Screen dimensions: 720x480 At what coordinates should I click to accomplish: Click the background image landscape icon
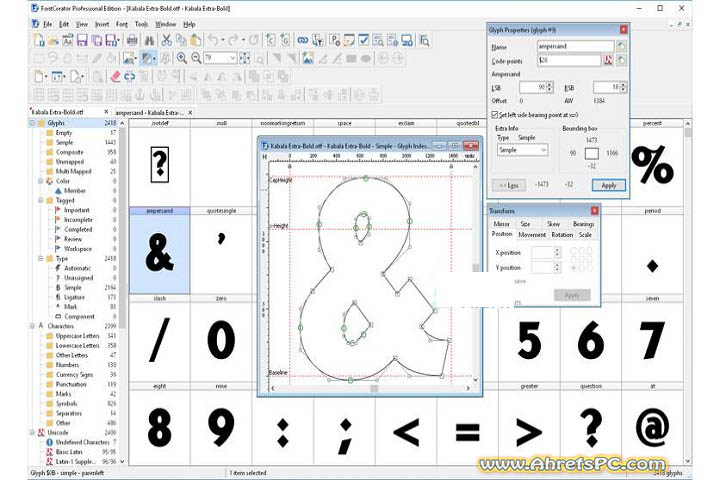(308, 58)
